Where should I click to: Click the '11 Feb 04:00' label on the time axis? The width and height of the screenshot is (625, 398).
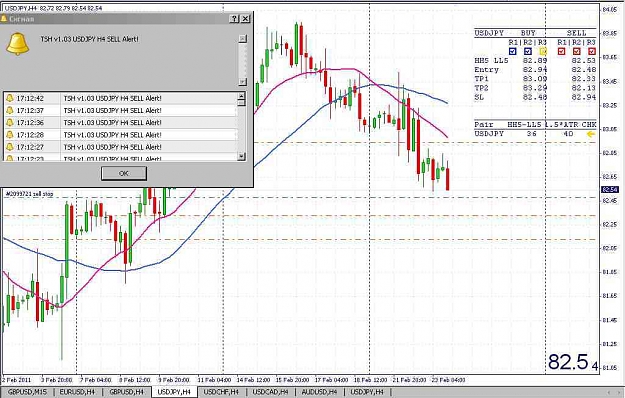pyautogui.click(x=214, y=380)
